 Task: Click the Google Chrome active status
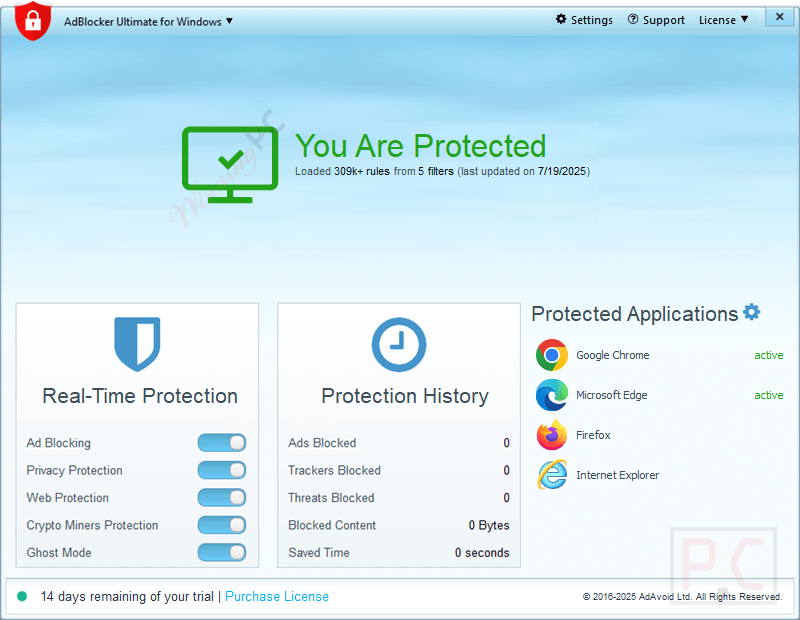click(x=769, y=355)
